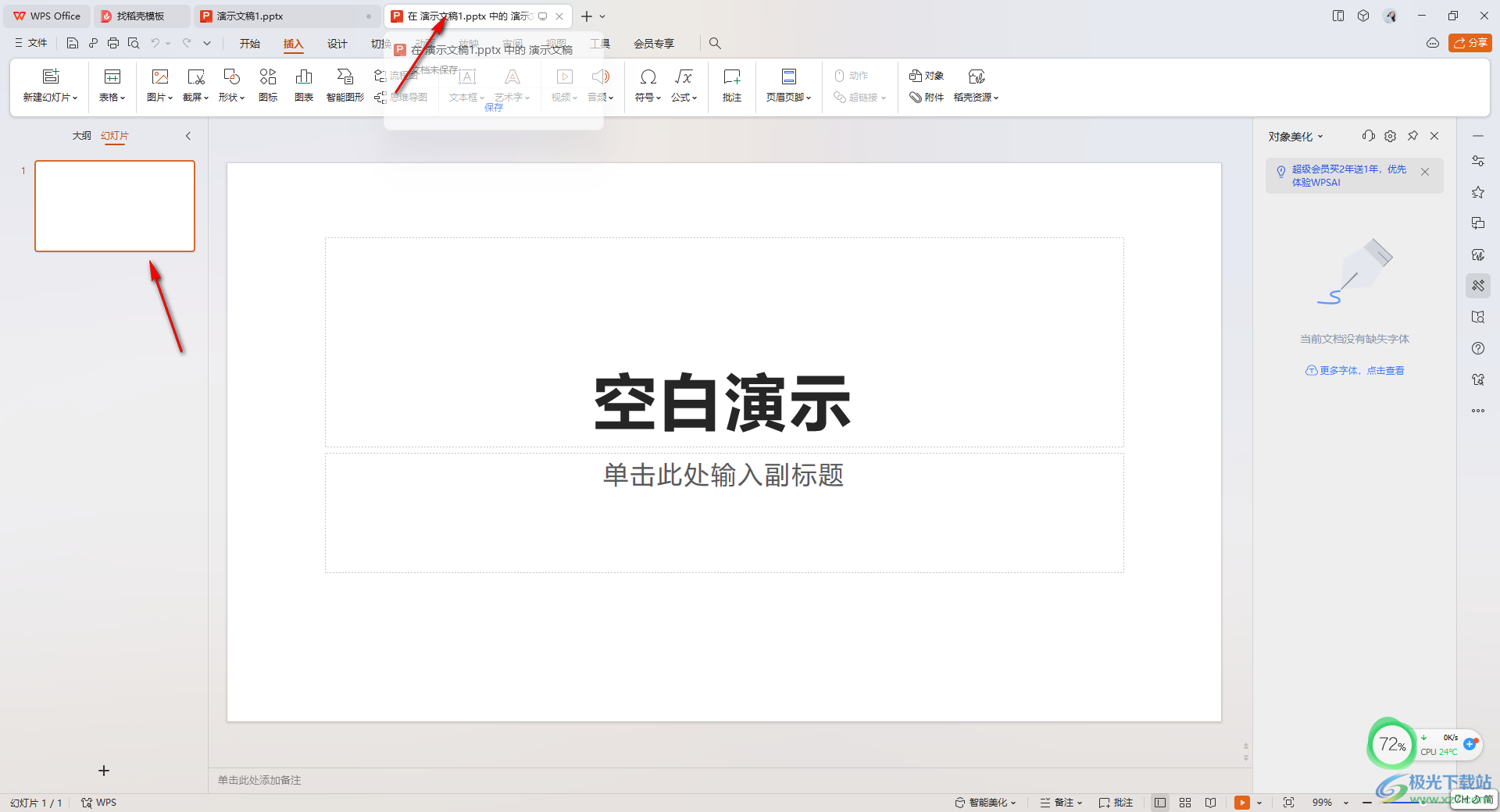Open the three-dots more menu in right sidebar

click(x=1478, y=411)
